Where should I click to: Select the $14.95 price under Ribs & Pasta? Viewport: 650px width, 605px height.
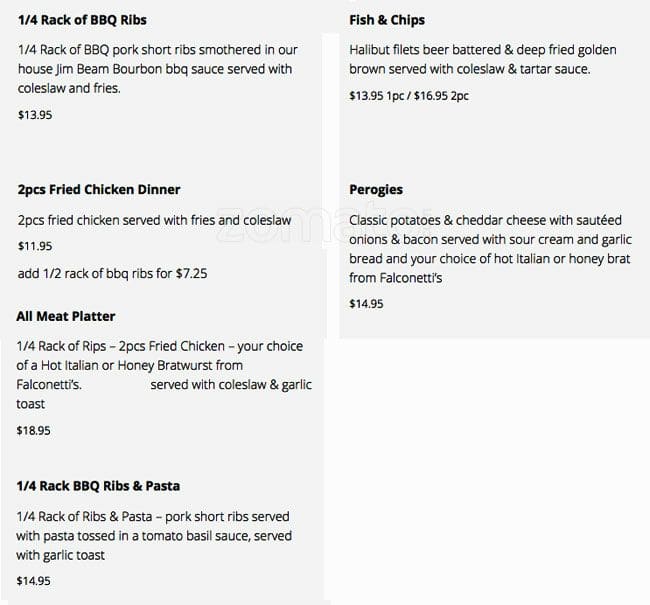[34, 581]
